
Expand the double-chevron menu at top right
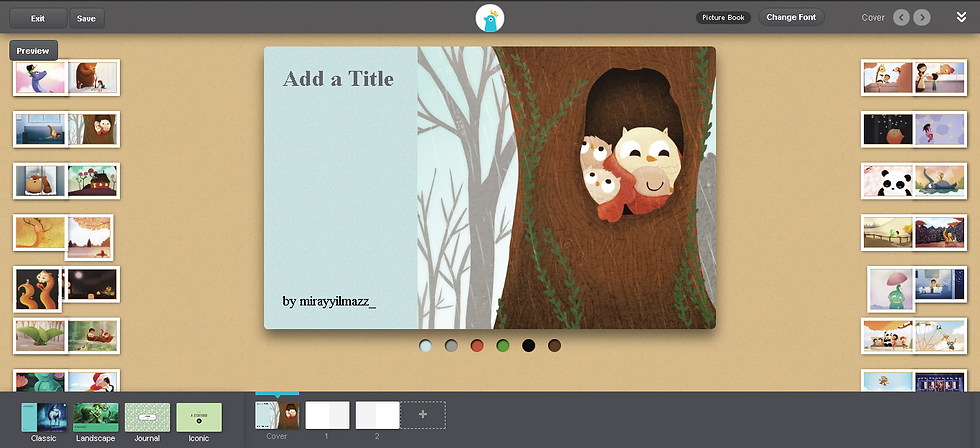(x=961, y=17)
